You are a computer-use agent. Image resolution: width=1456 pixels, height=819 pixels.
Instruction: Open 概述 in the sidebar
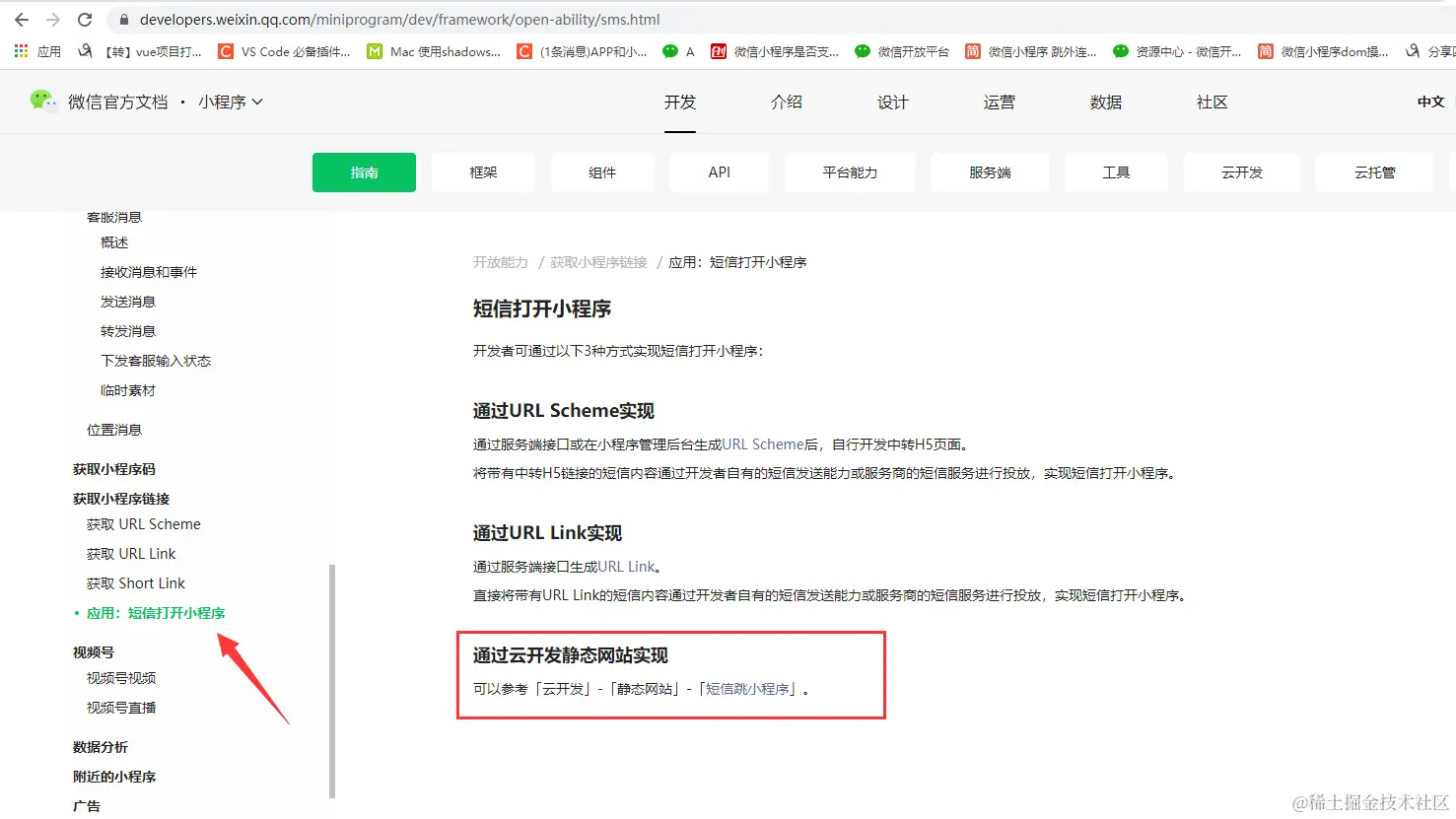tap(114, 242)
